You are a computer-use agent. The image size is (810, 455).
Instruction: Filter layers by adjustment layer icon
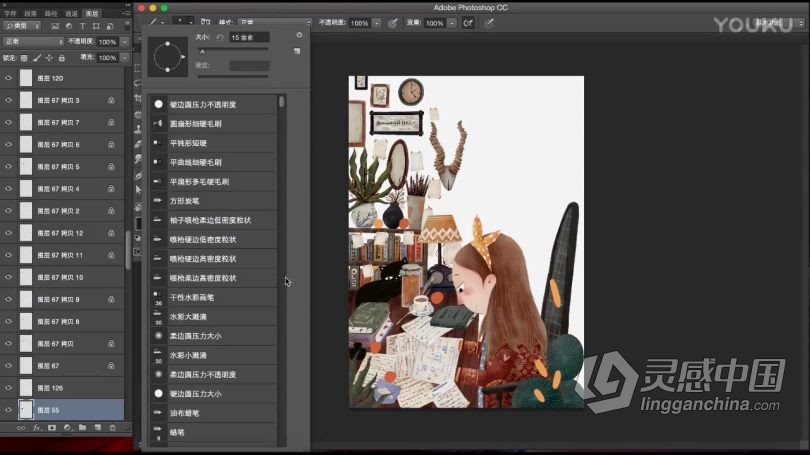69,26
